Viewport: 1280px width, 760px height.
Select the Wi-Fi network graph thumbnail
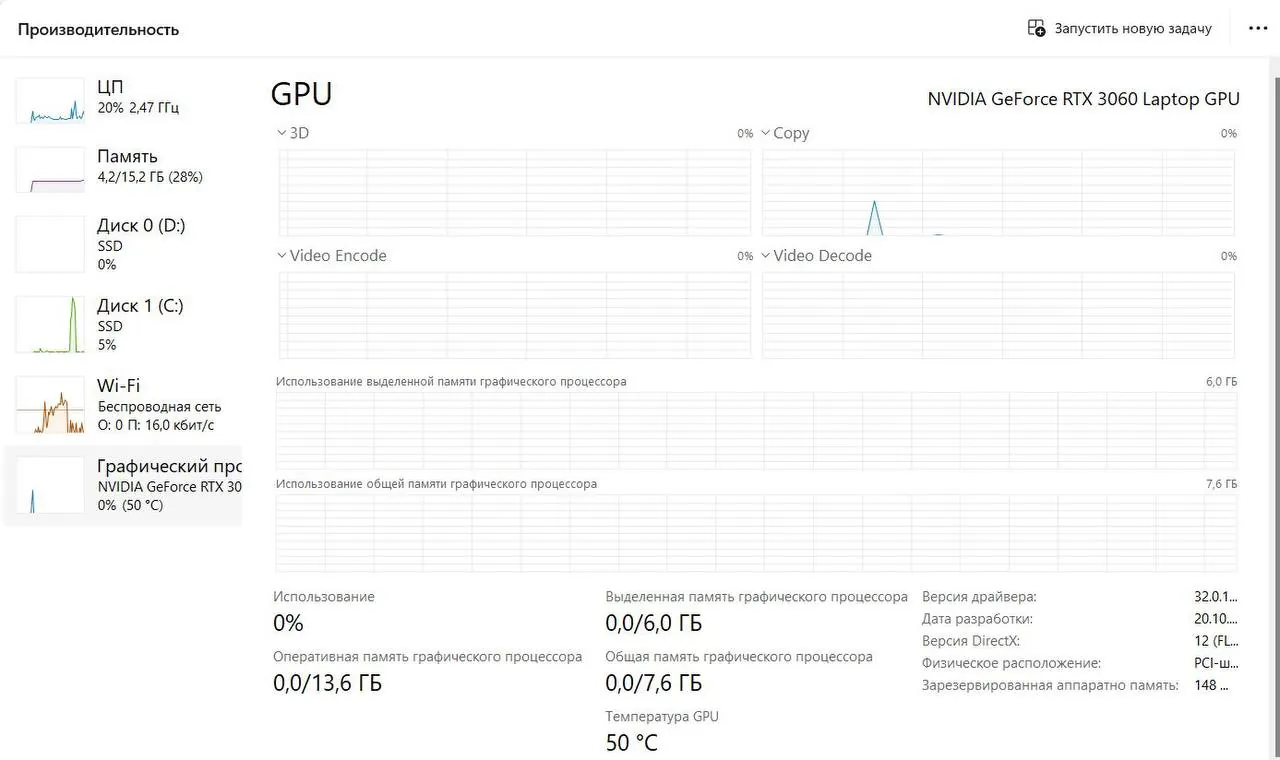point(50,404)
